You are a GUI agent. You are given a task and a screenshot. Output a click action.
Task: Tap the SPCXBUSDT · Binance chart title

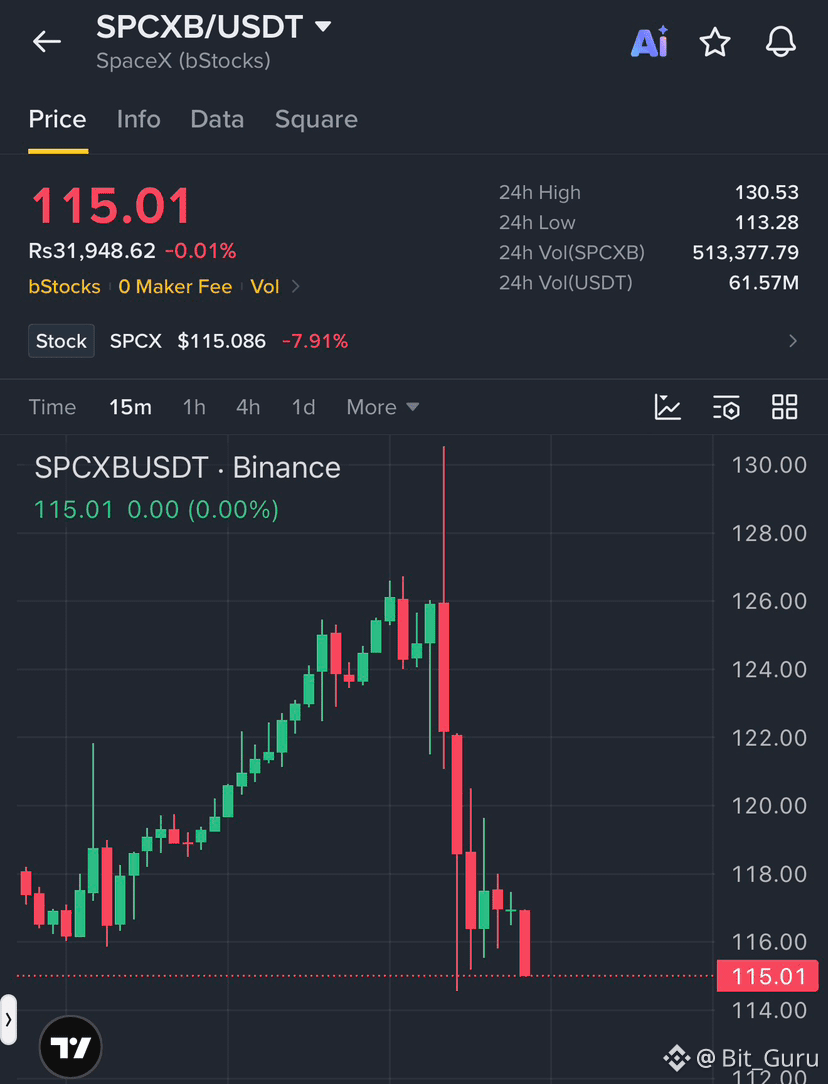pyautogui.click(x=187, y=468)
